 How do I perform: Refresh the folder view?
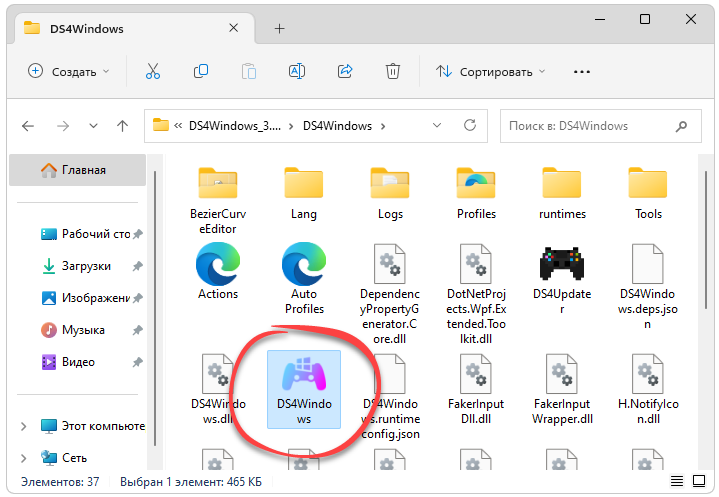click(x=470, y=125)
